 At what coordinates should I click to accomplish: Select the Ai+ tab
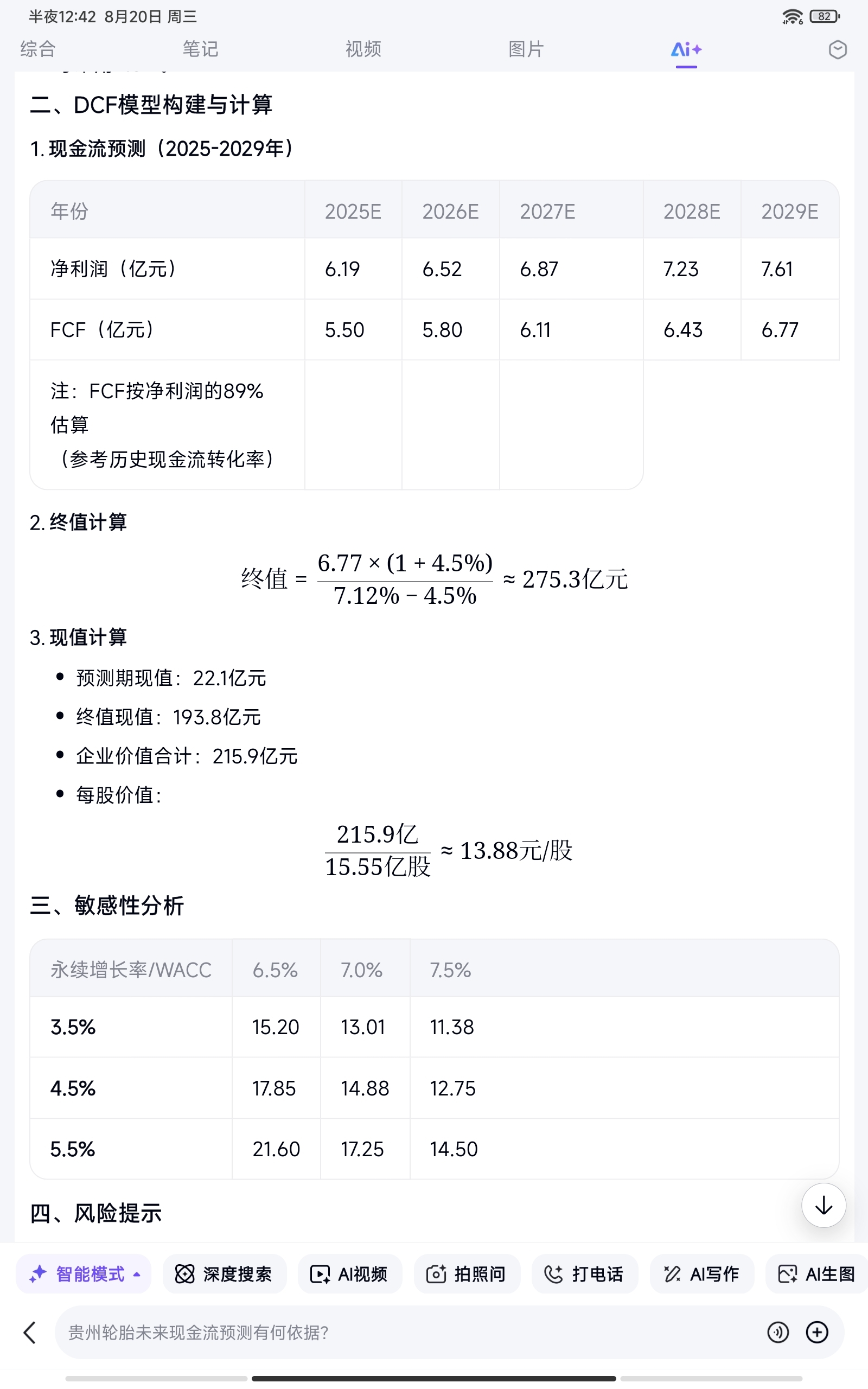pyautogui.click(x=686, y=50)
